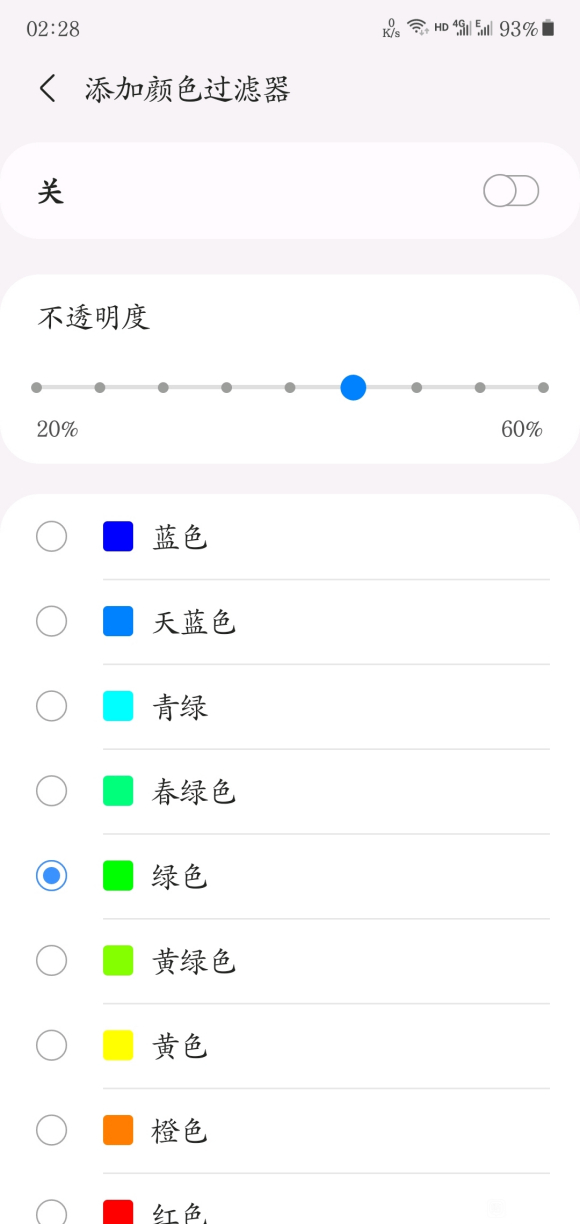The width and height of the screenshot is (580, 1224).
Task: Choose the 青绿 radio button
Action: coord(51,707)
